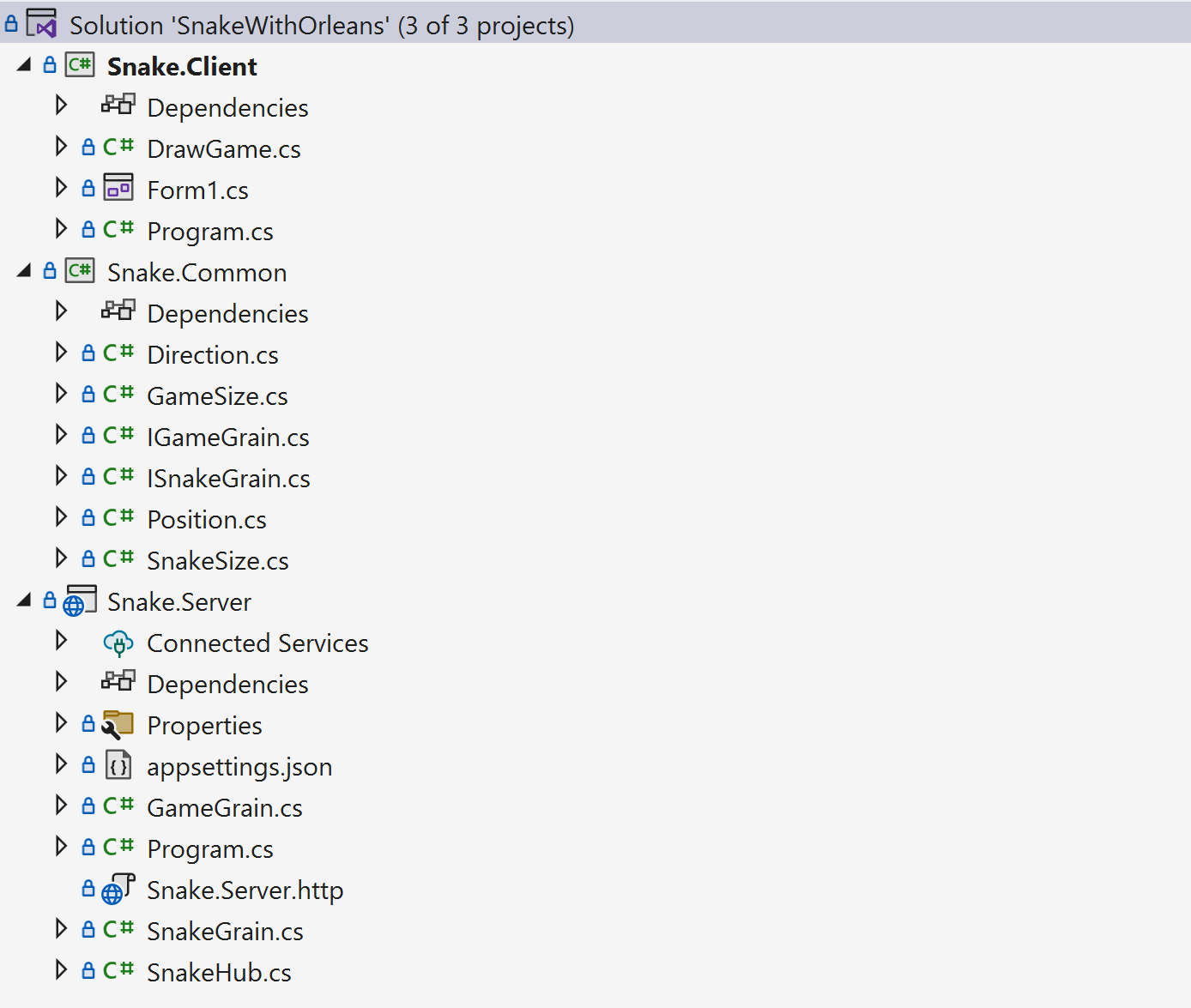Click the Snake.Common C# project icon
This screenshot has height=1008, width=1191.
[x=80, y=271]
